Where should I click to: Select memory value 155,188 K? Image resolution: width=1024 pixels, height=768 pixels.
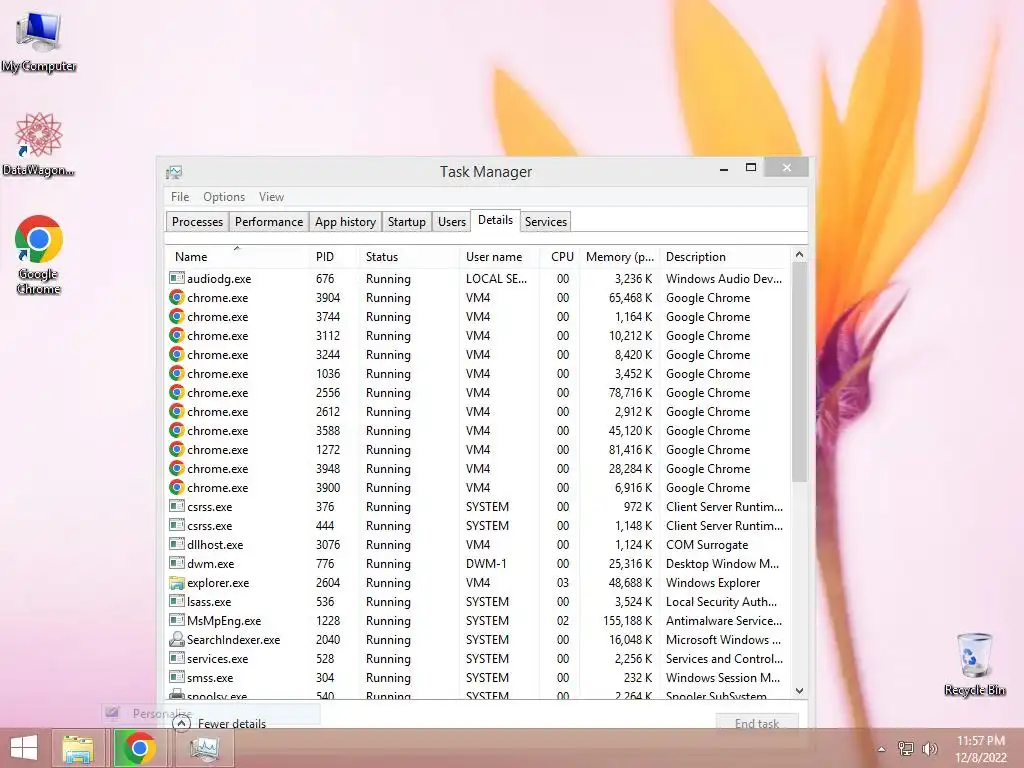point(628,620)
